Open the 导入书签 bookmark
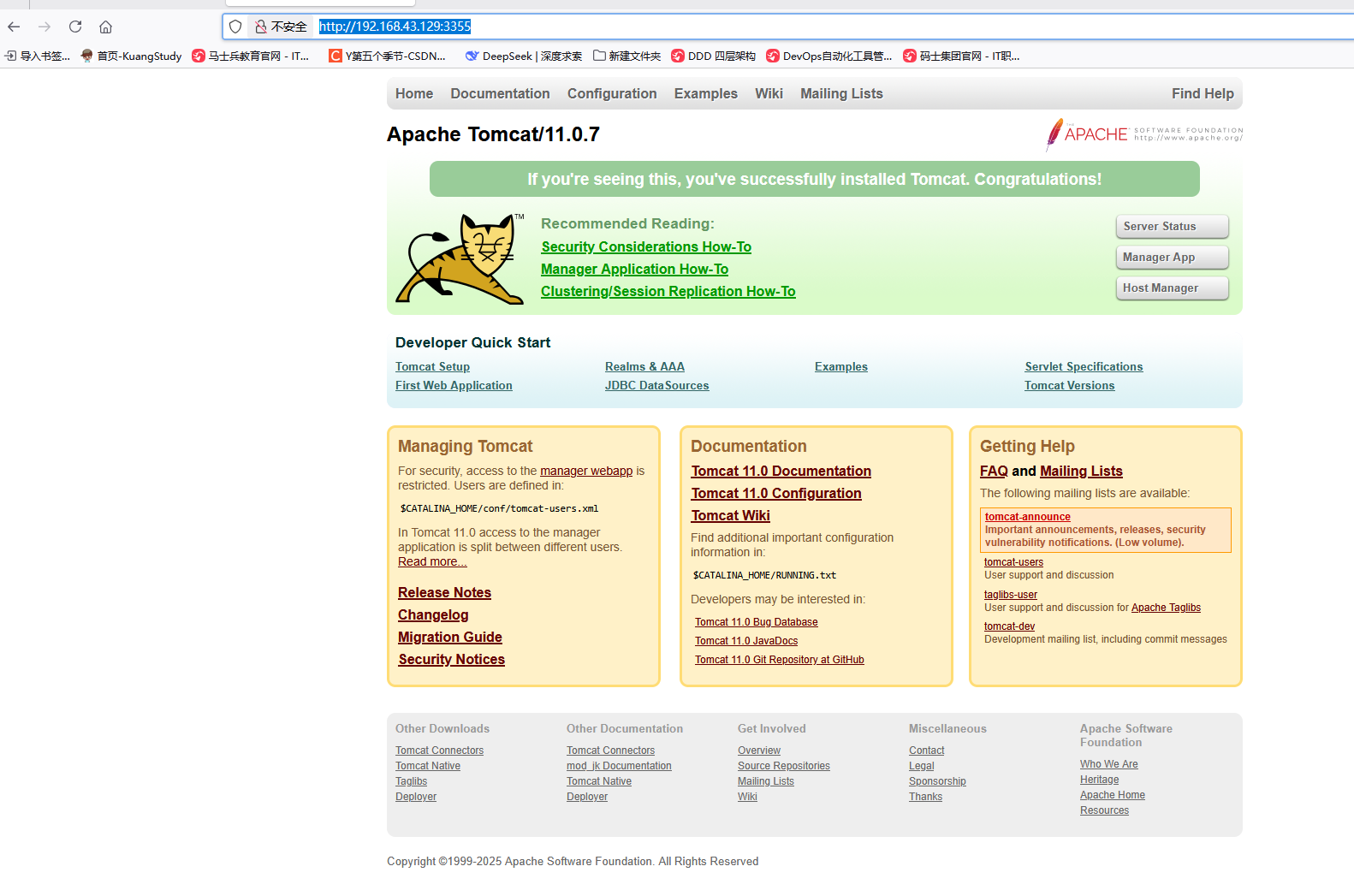1354x896 pixels. [x=38, y=56]
